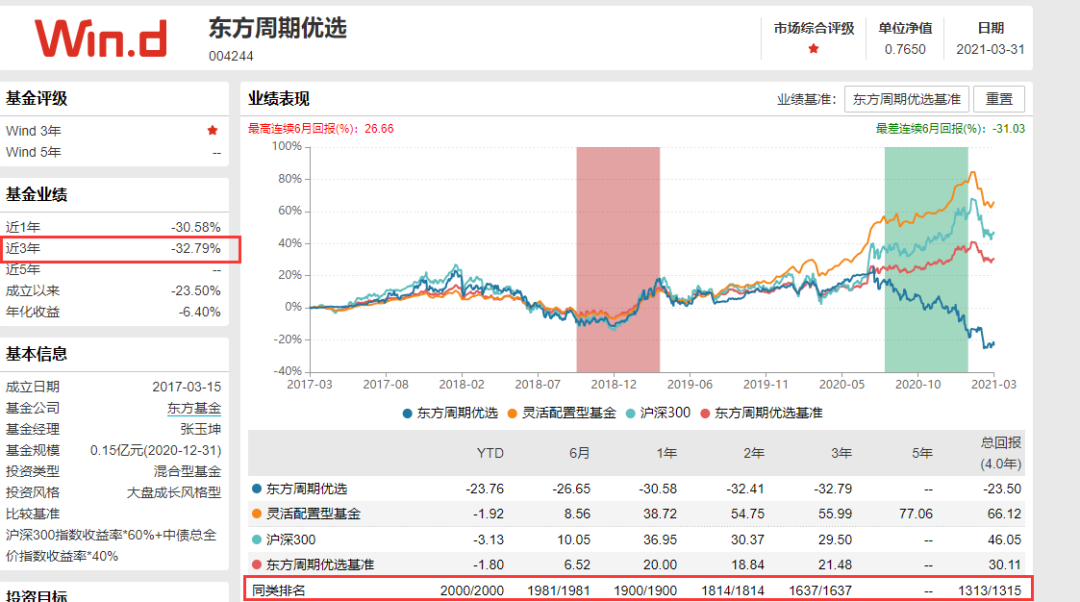Click the investment style 大盘成长风格型

pyautogui.click(x=174, y=493)
